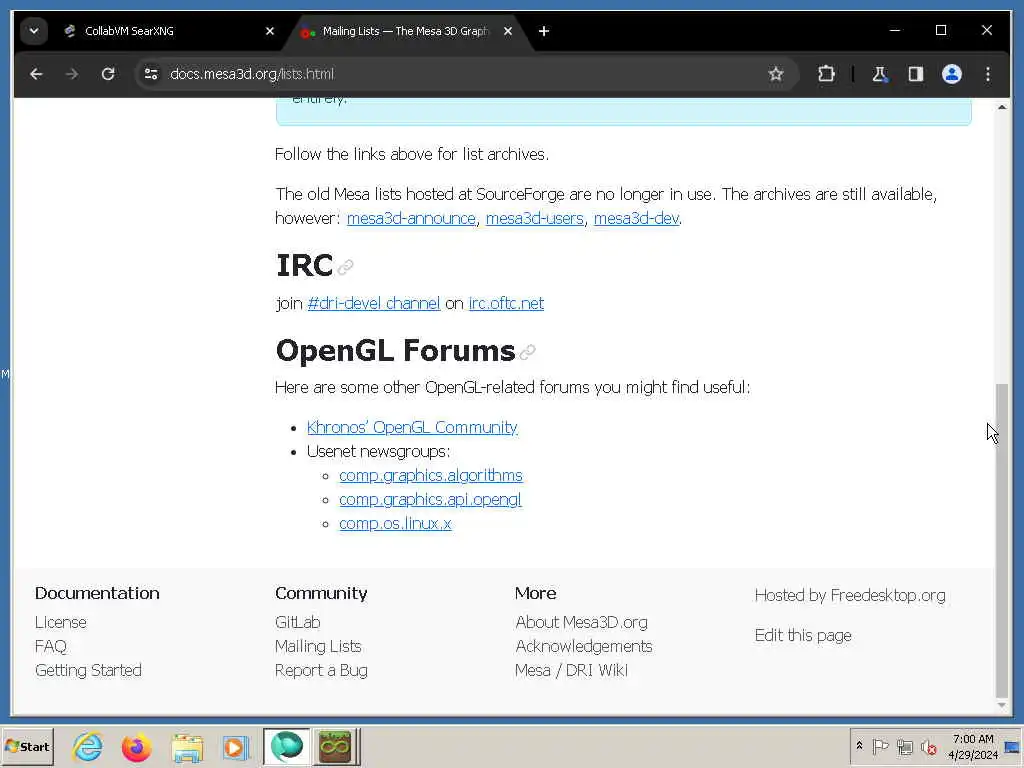Open Windows Media Player from the taskbar
Image resolution: width=1024 pixels, height=768 pixels.
click(x=235, y=746)
